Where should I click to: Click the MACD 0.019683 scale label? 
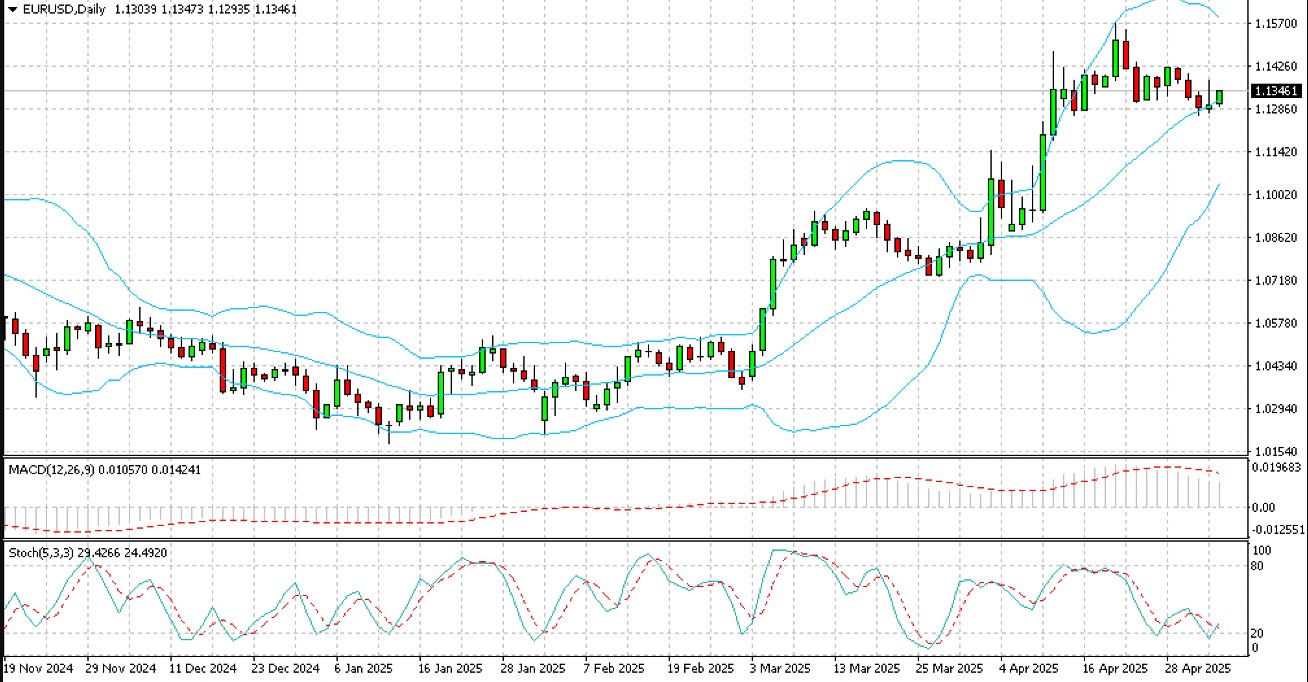[1276, 466]
